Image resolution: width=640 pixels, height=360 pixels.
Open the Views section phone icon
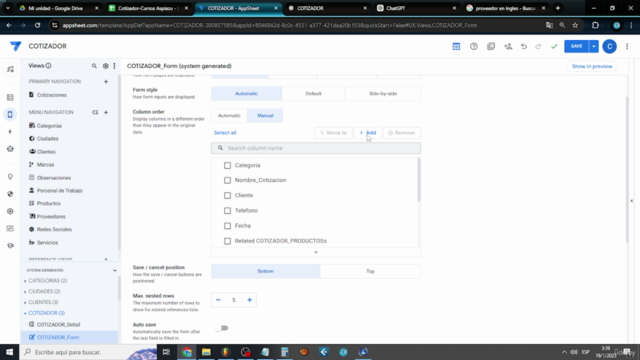(10, 114)
